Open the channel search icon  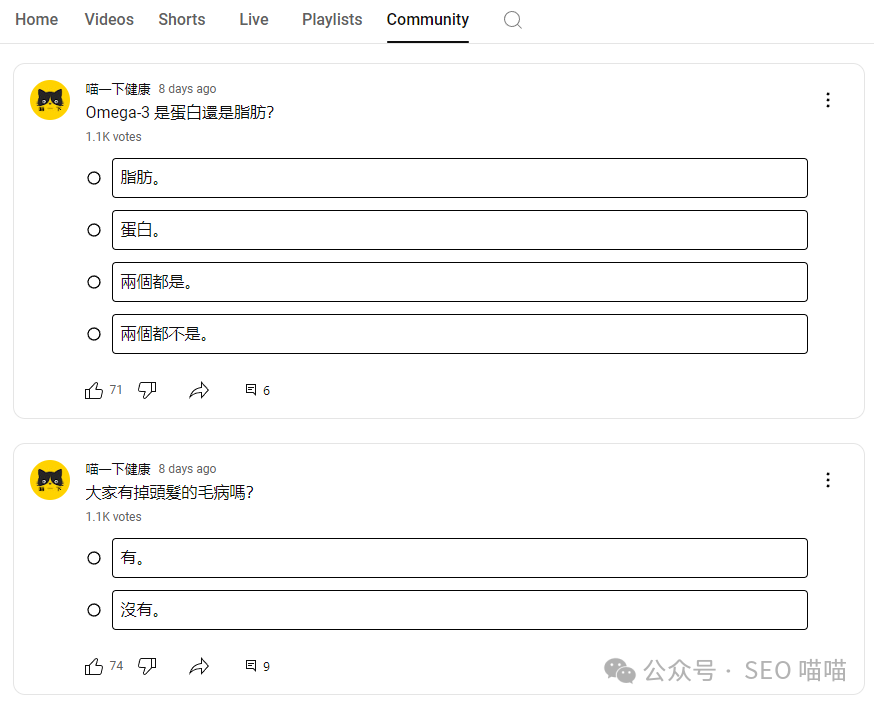[512, 20]
